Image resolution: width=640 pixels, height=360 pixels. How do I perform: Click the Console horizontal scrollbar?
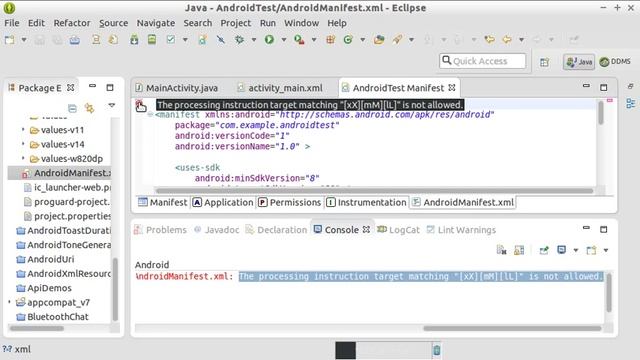click(512, 328)
